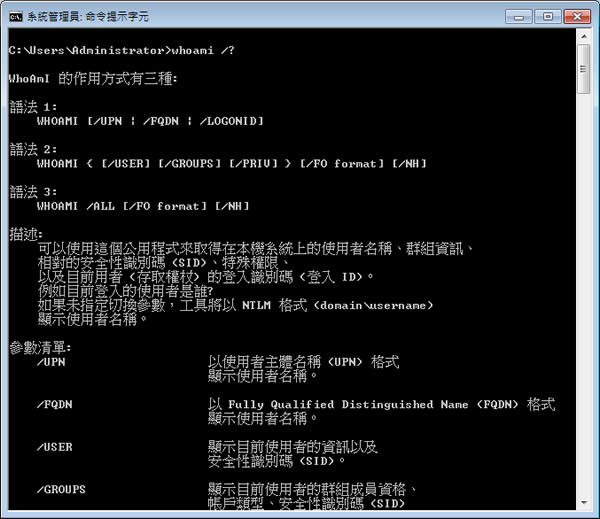Click the /FQDN parameter name in list

coord(55,405)
